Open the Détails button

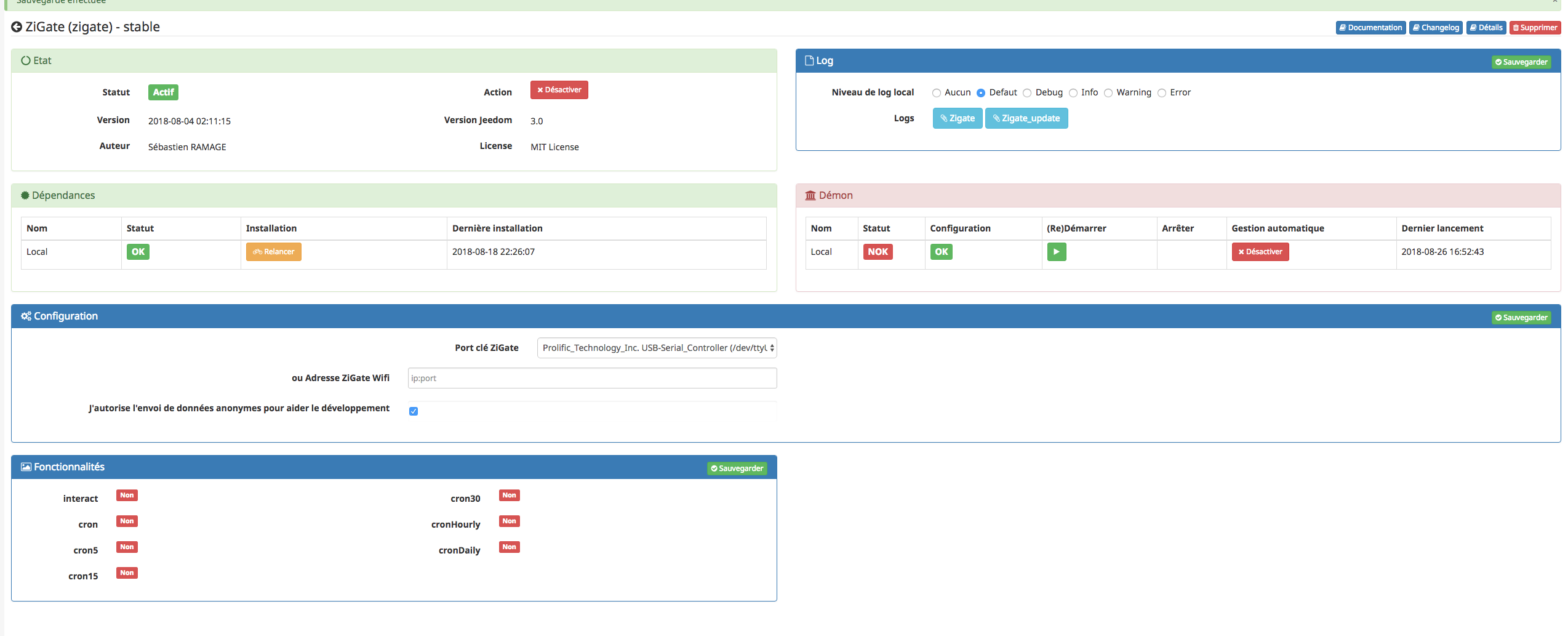click(x=1486, y=28)
